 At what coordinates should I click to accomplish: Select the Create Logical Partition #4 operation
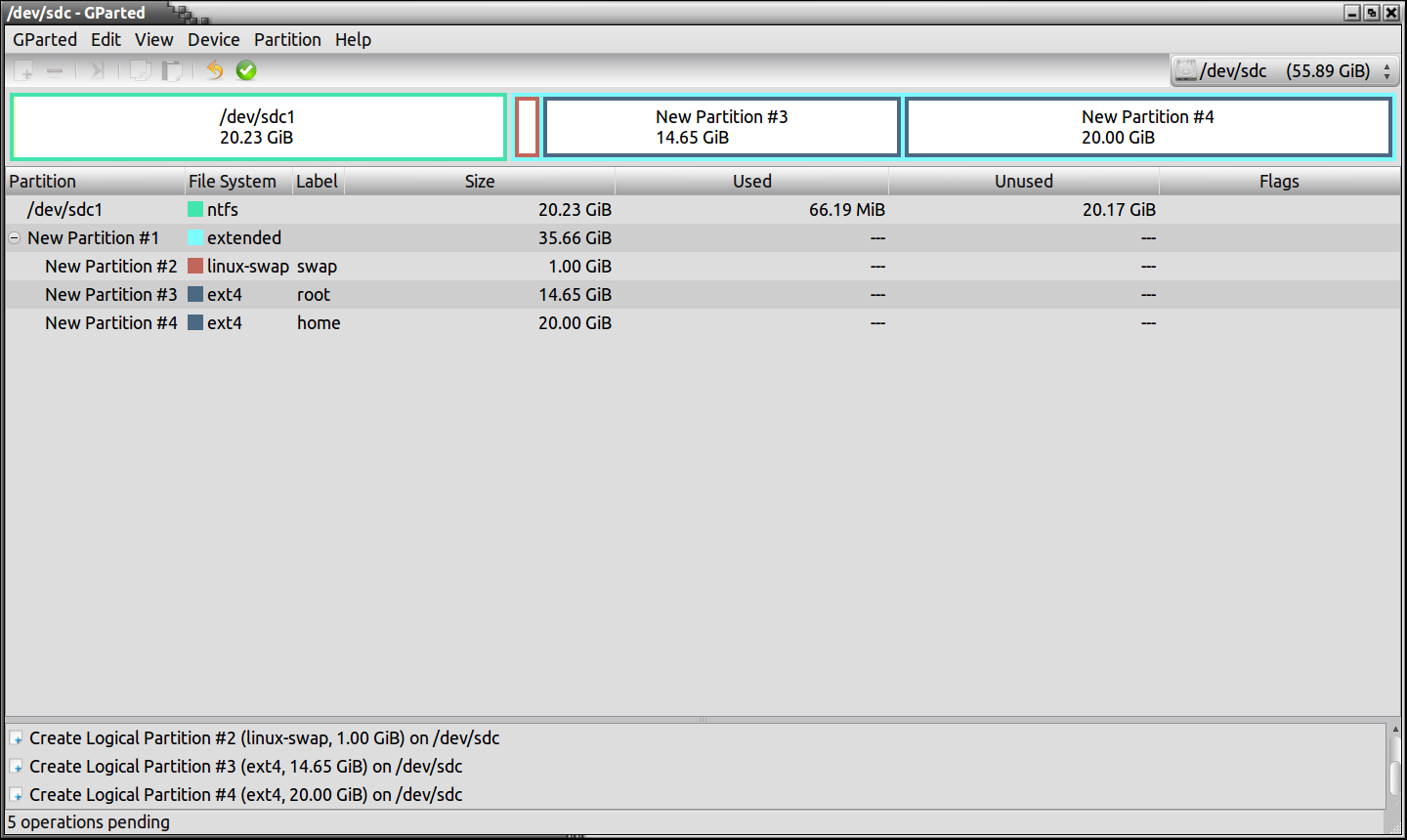click(x=696, y=795)
